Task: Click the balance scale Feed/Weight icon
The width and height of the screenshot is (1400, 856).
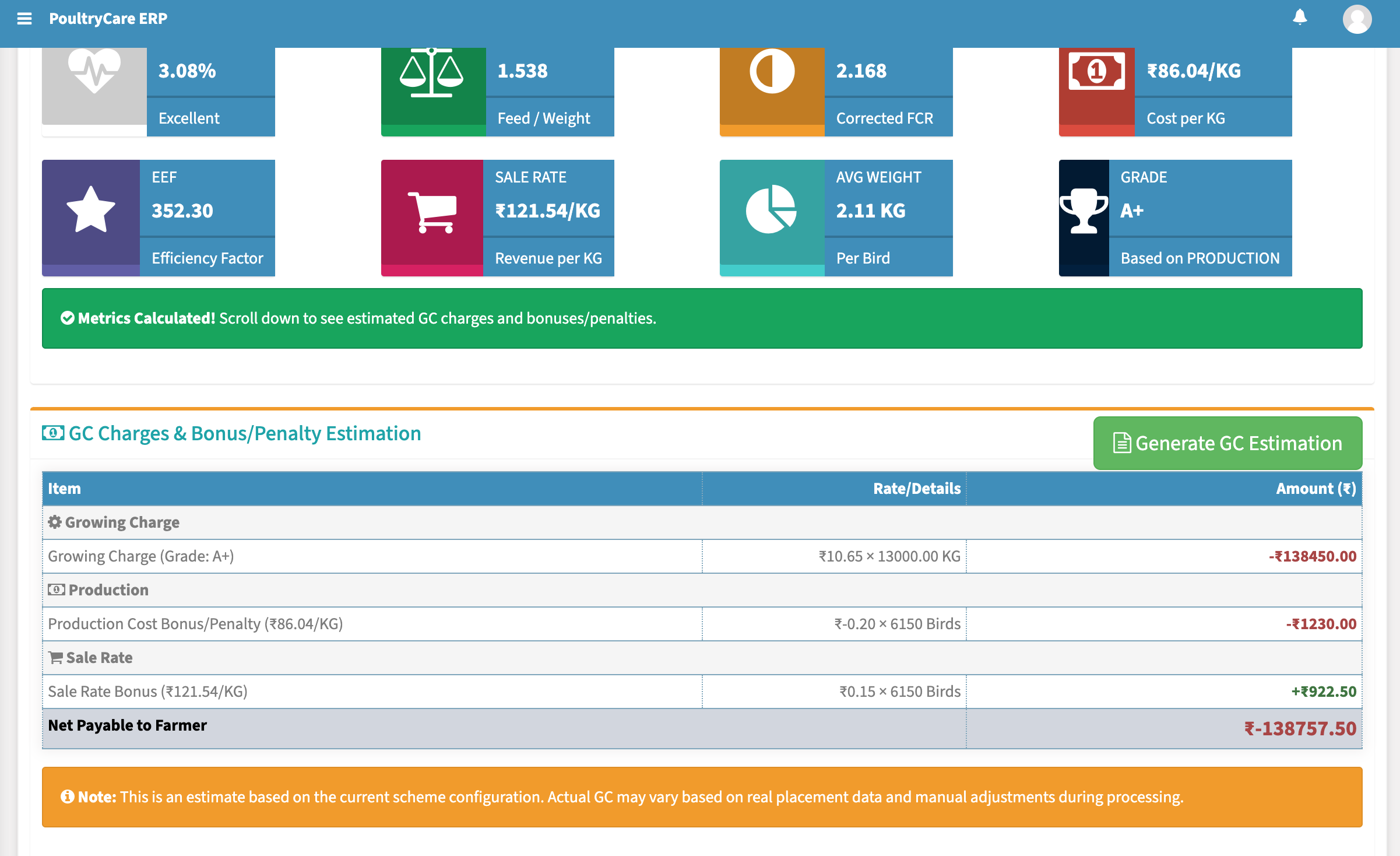Action: coord(432,73)
